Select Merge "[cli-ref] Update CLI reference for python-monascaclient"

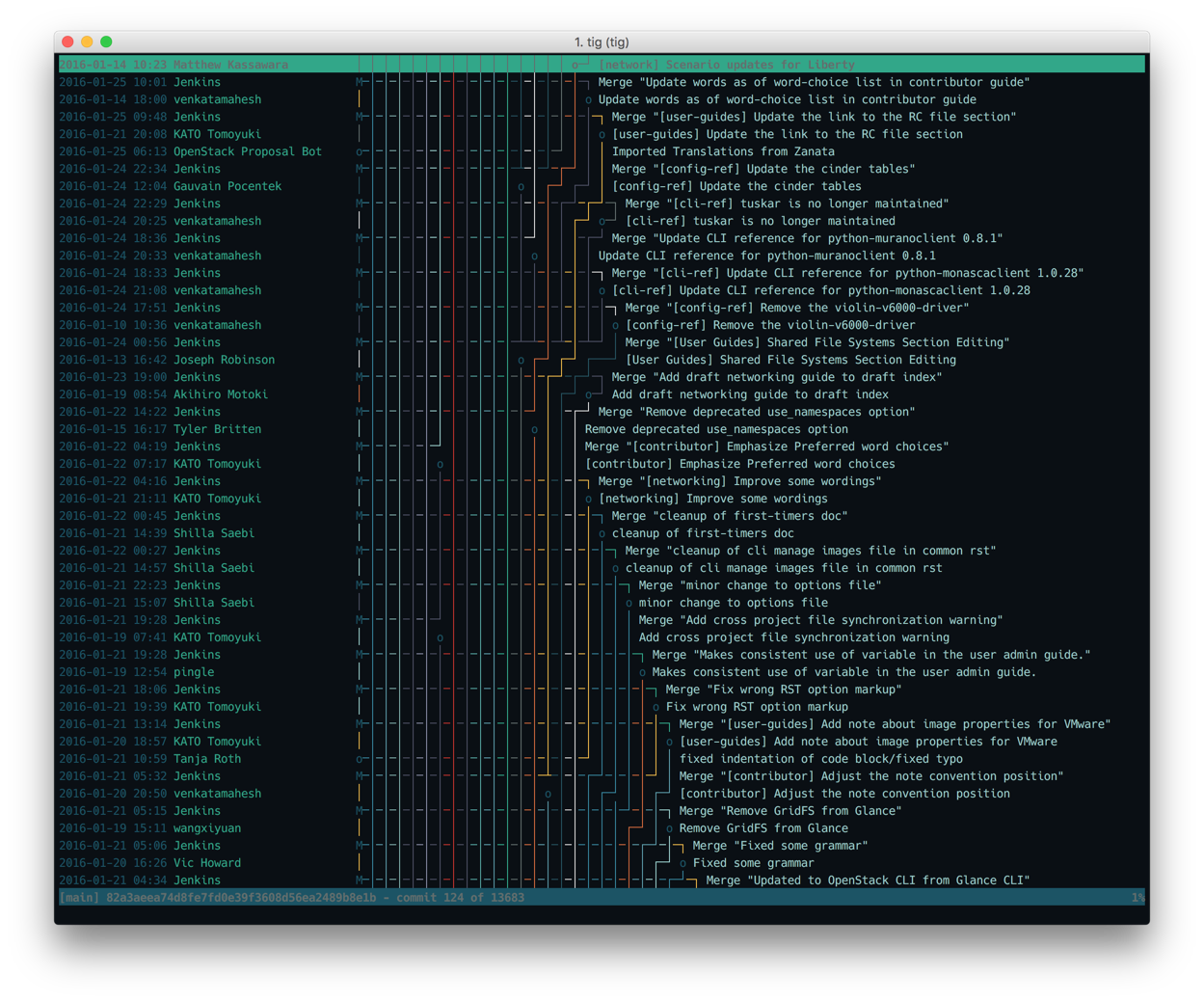(847, 273)
